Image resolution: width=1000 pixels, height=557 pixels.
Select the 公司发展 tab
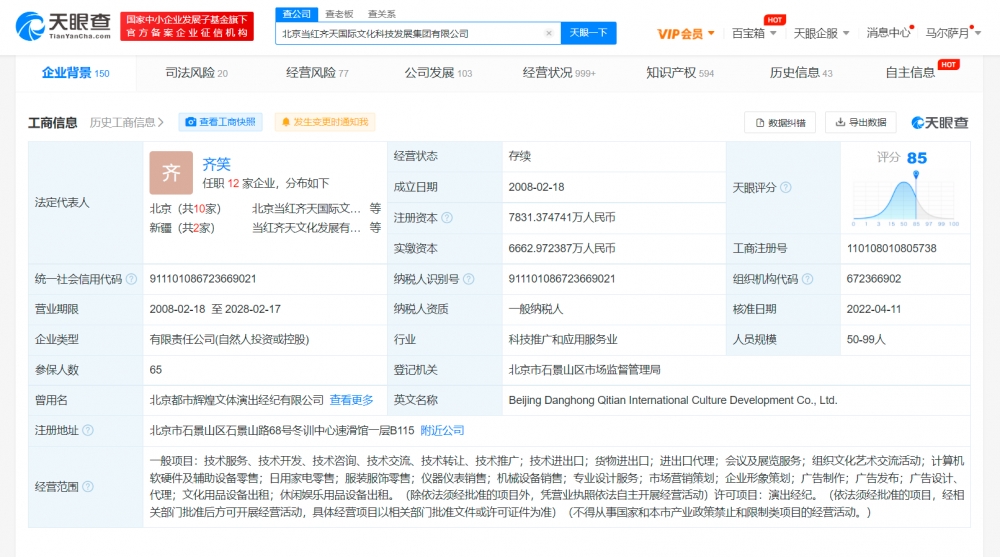[438, 73]
